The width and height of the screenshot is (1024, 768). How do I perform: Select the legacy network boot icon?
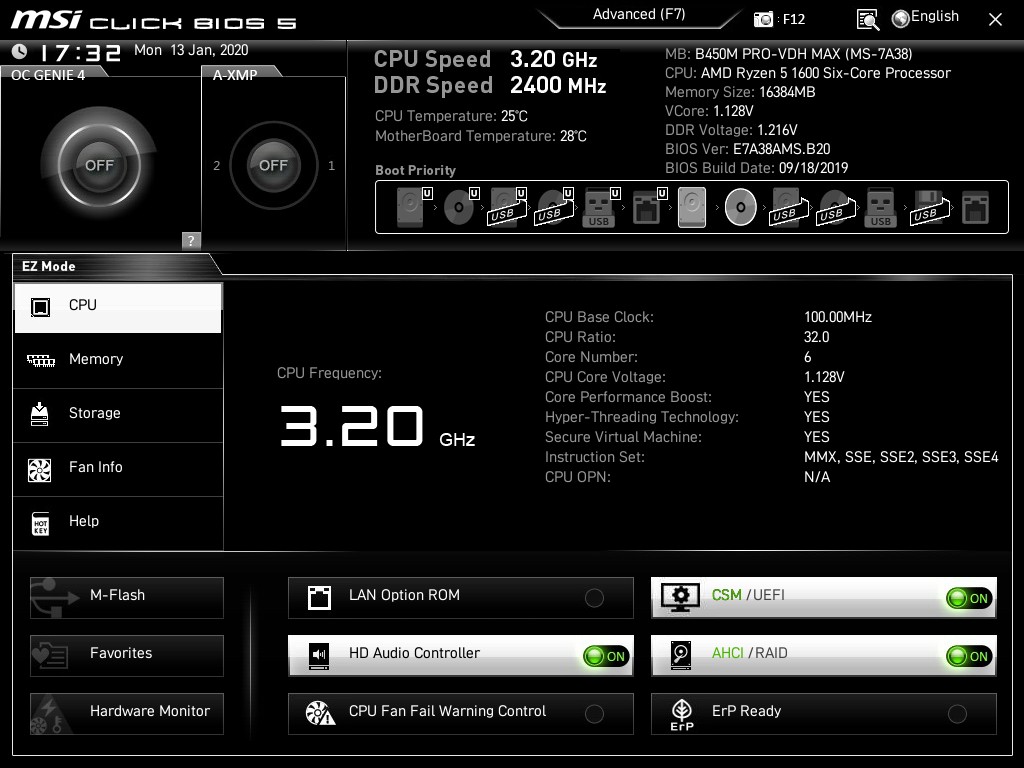pyautogui.click(x=976, y=207)
